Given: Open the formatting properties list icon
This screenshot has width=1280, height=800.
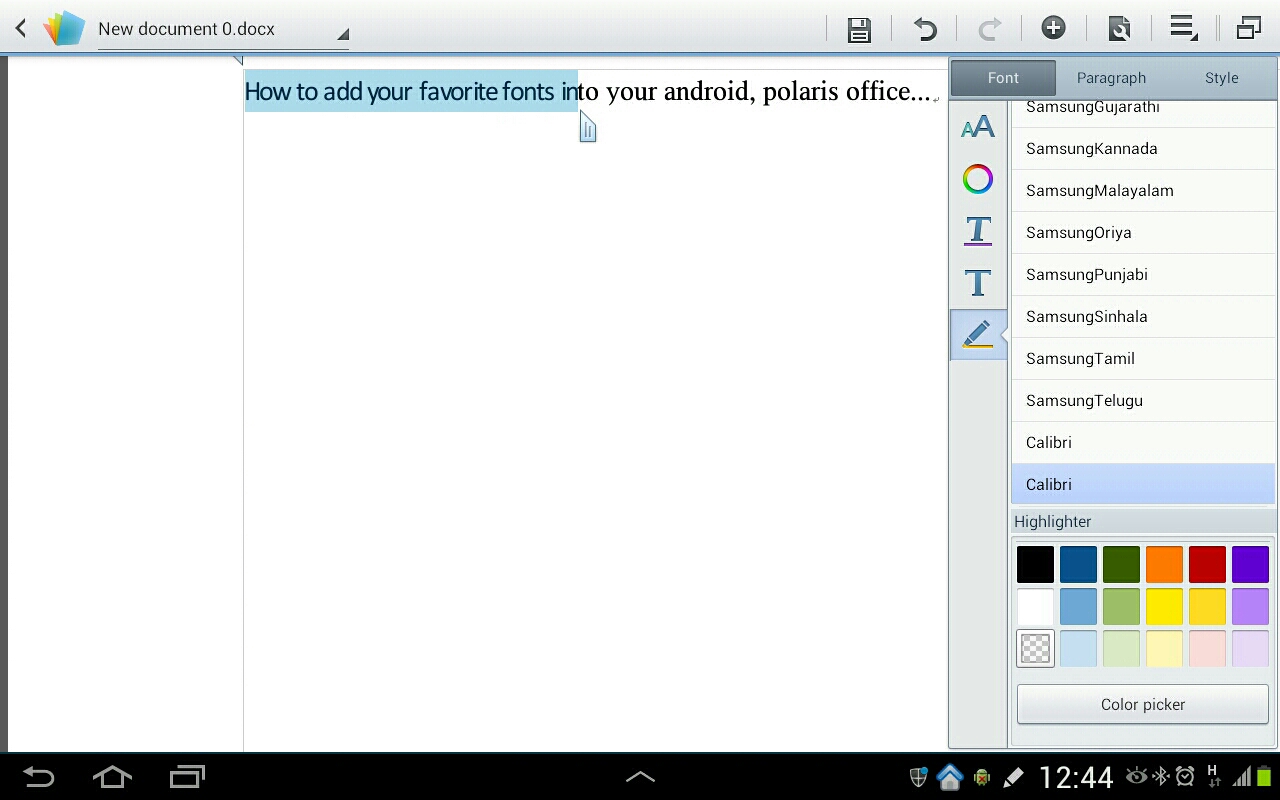Looking at the screenshot, I should click(1184, 28).
